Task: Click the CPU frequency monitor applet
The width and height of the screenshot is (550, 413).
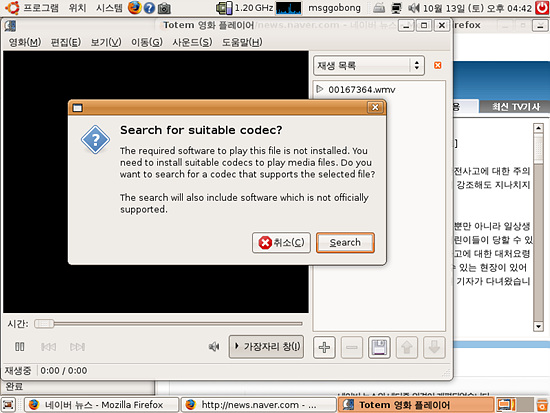Action: (x=244, y=8)
